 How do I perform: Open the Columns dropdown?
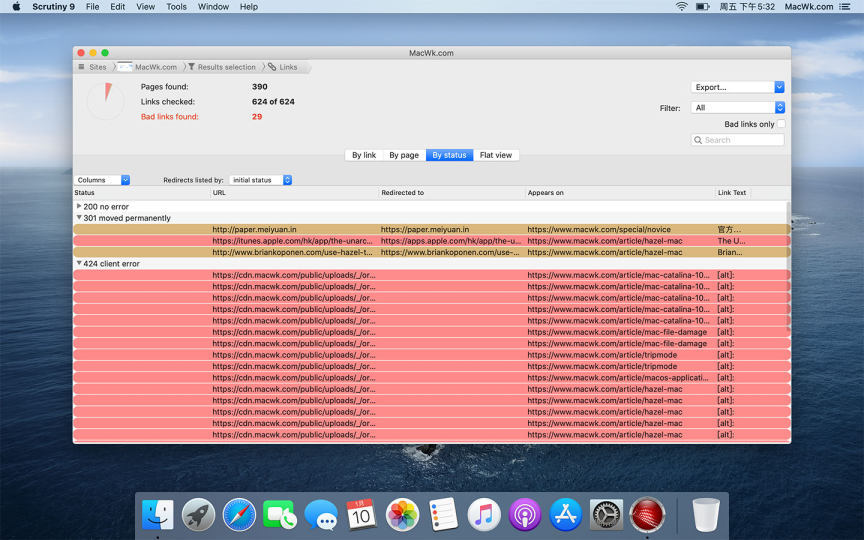pyautogui.click(x=102, y=180)
